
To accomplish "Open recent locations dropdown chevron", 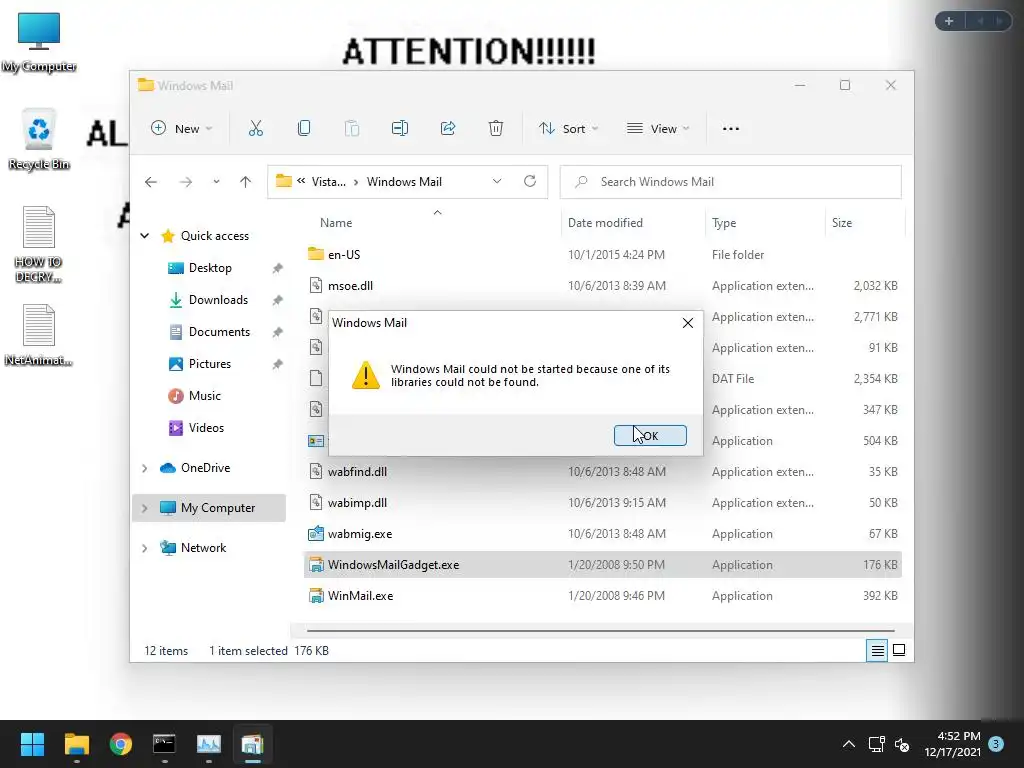I will click(216, 182).
